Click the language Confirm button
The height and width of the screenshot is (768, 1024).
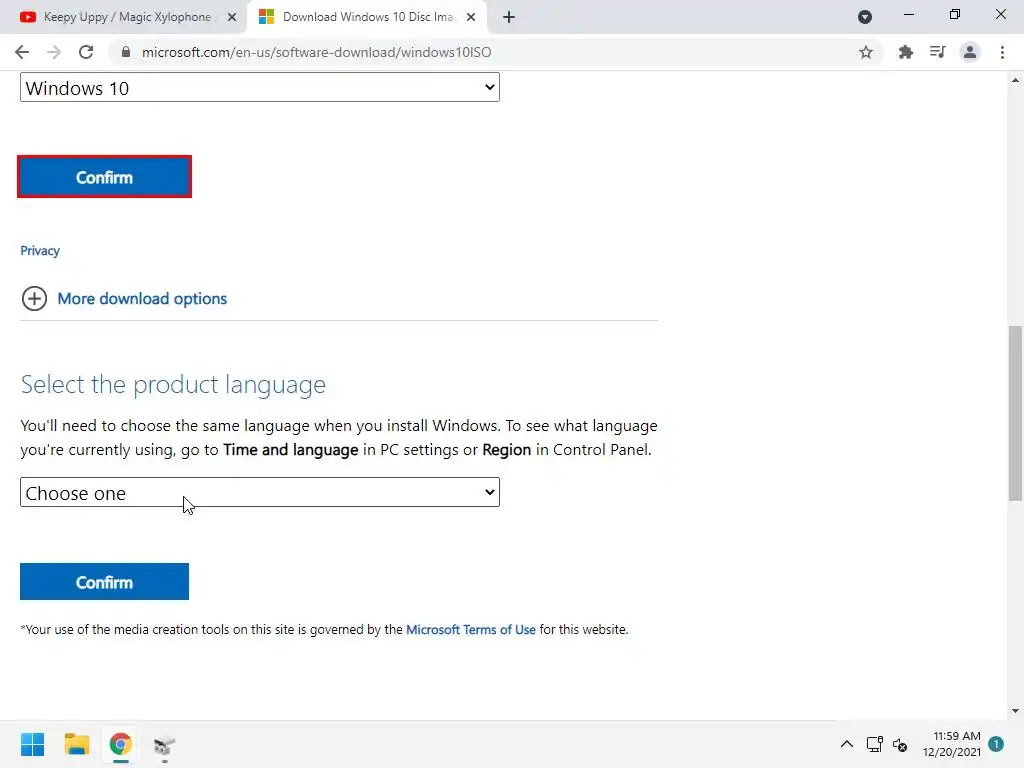[x=104, y=582]
